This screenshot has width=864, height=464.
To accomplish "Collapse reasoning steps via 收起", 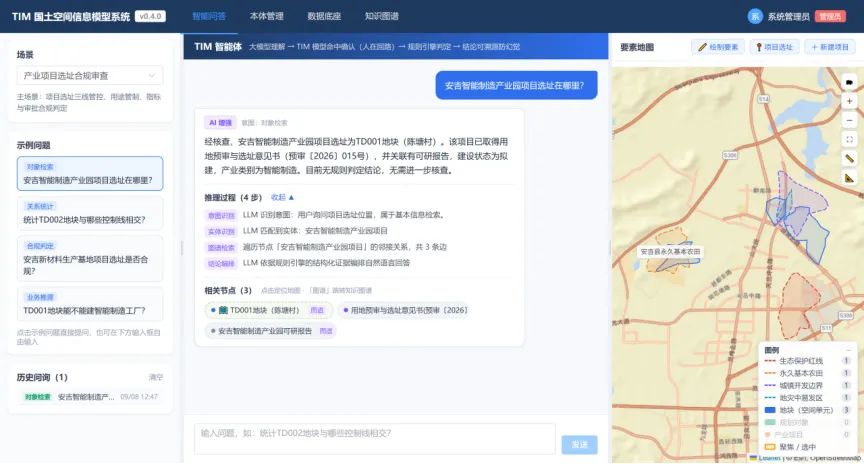I will (283, 197).
